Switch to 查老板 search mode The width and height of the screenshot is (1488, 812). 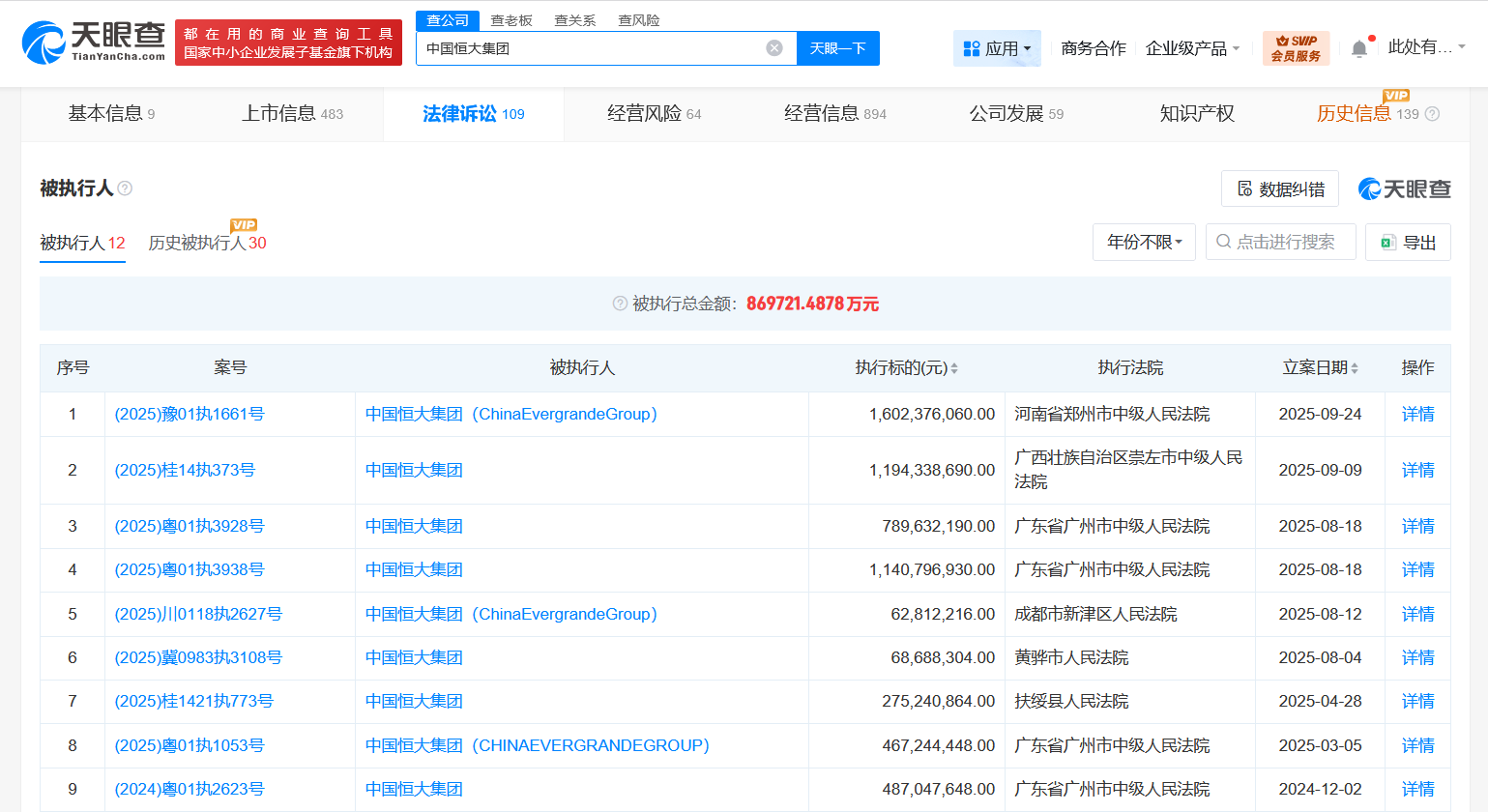tap(511, 20)
